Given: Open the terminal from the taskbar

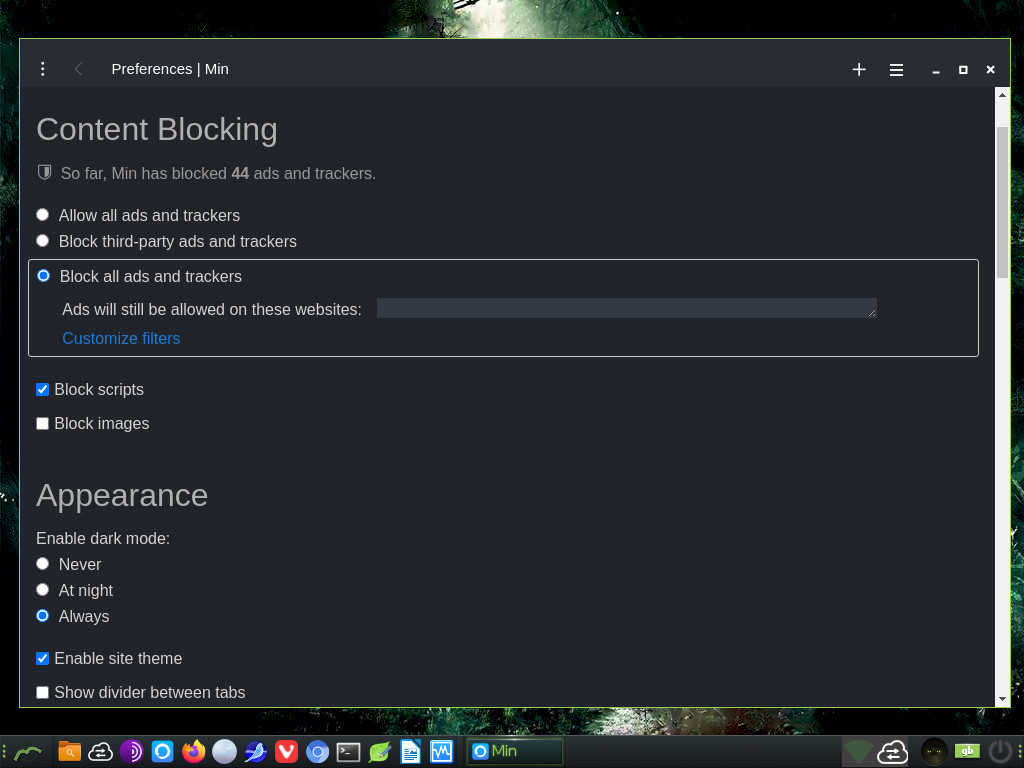Looking at the screenshot, I should tap(348, 752).
